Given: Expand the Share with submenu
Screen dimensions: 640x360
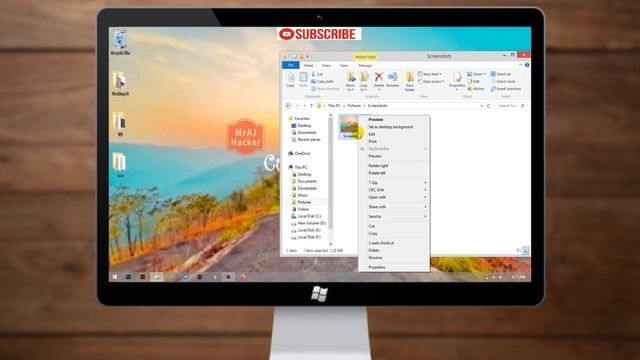Looking at the screenshot, I should [394, 207].
